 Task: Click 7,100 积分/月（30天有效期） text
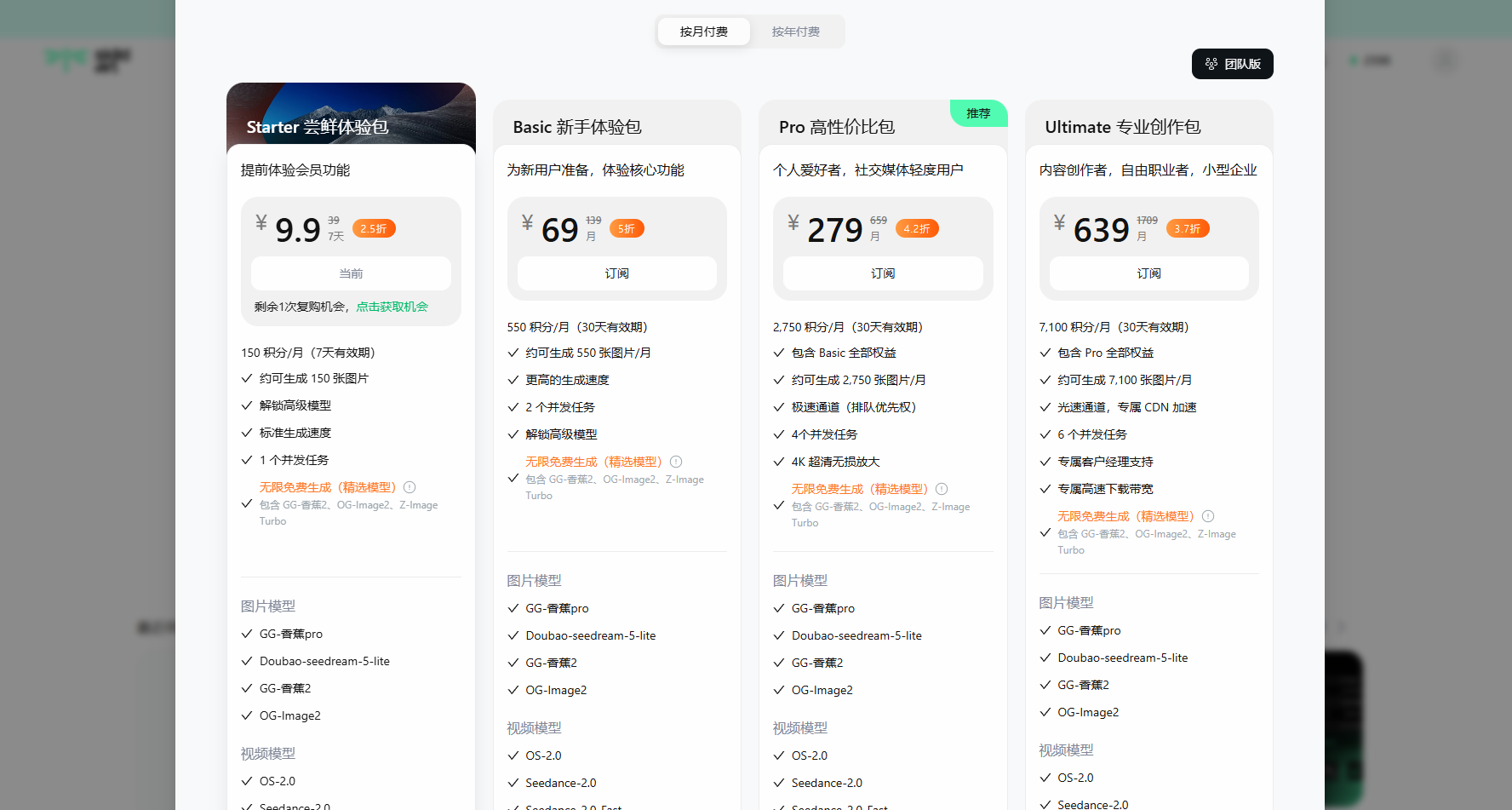point(1114,327)
